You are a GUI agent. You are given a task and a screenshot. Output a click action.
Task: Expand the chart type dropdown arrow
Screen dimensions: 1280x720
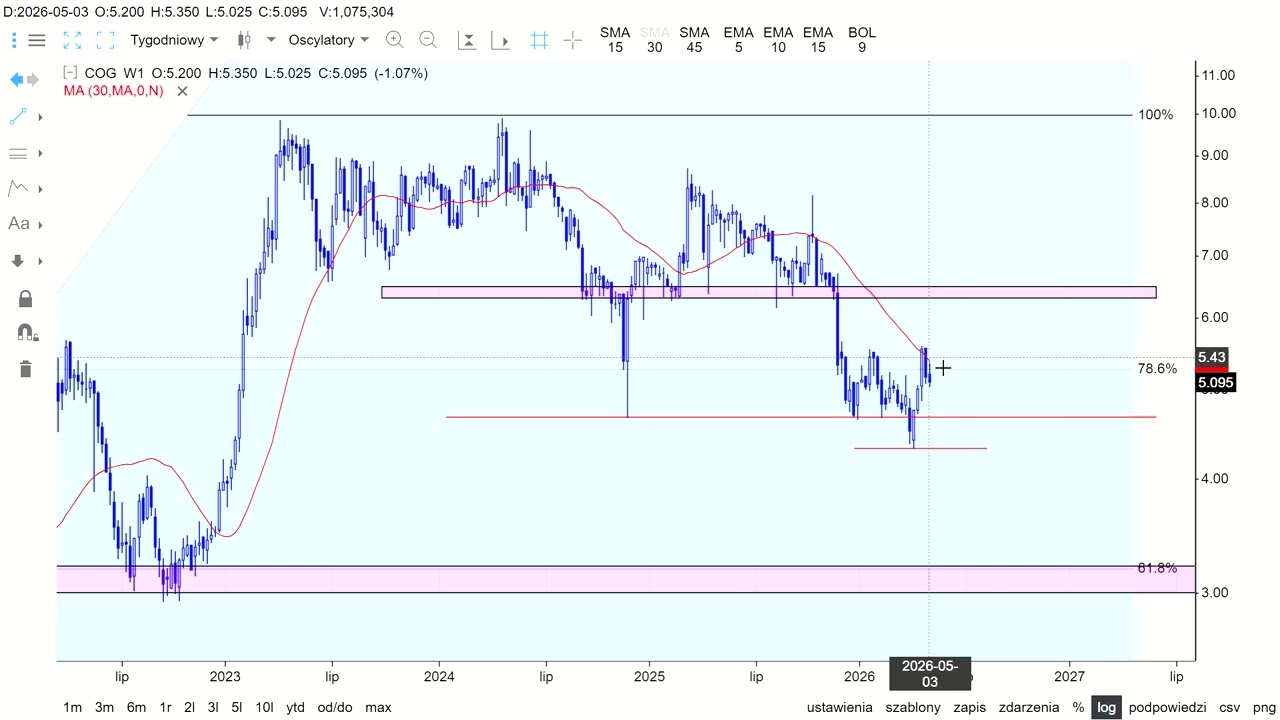271,40
